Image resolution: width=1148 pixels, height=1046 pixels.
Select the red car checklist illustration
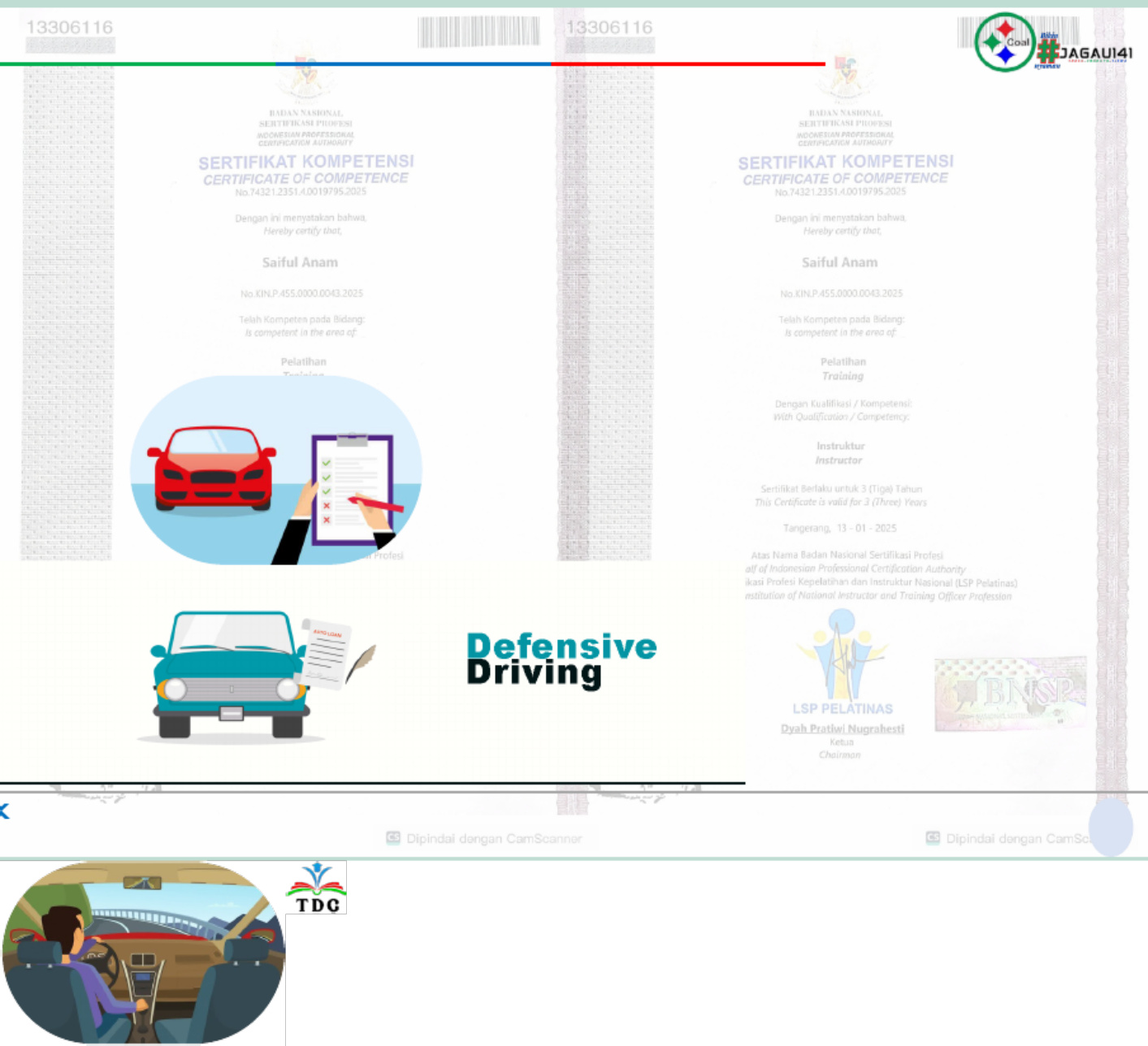click(276, 470)
